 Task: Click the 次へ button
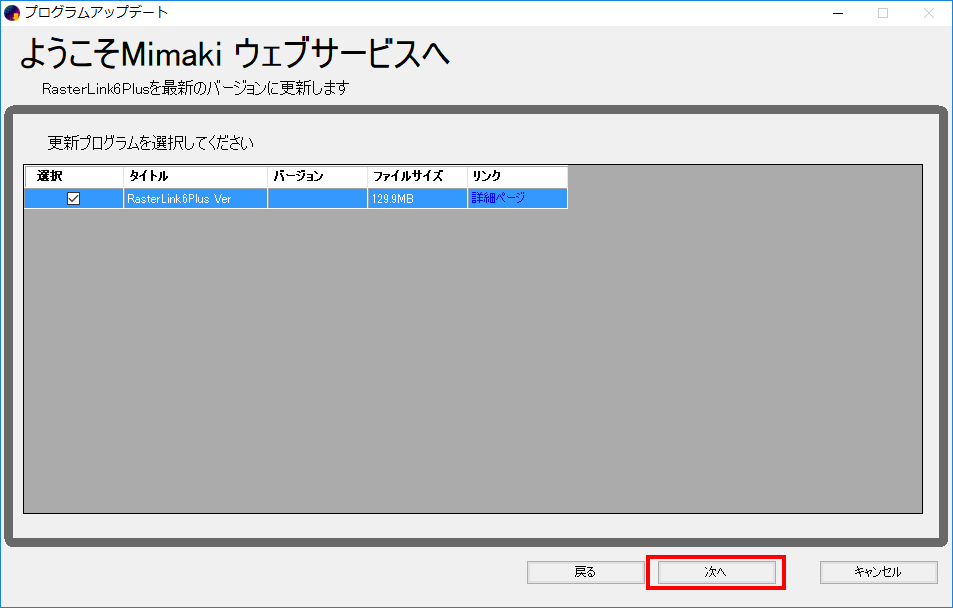[x=717, y=572]
